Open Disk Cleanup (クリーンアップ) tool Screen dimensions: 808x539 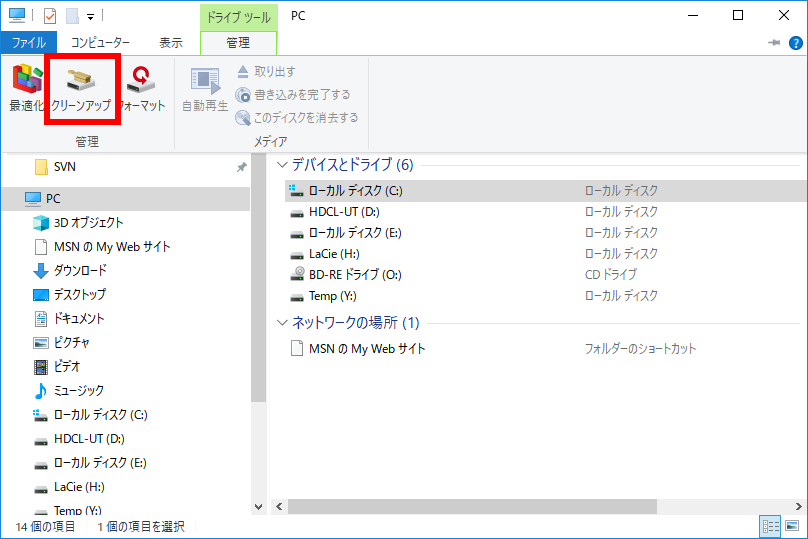pos(81,89)
